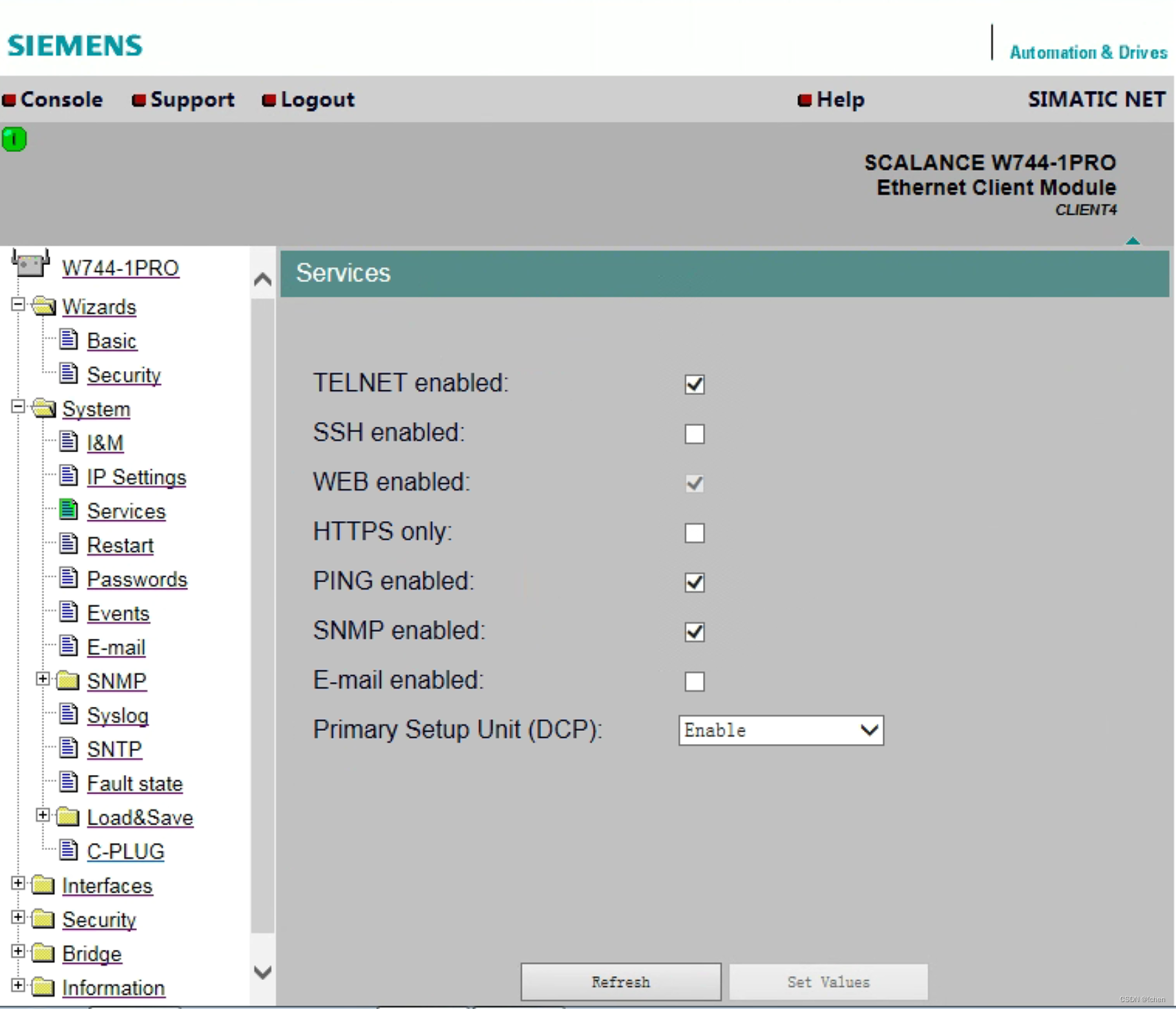This screenshot has width=1176, height=1009.
Task: Click the bottom Security folder icon
Action: [44, 918]
